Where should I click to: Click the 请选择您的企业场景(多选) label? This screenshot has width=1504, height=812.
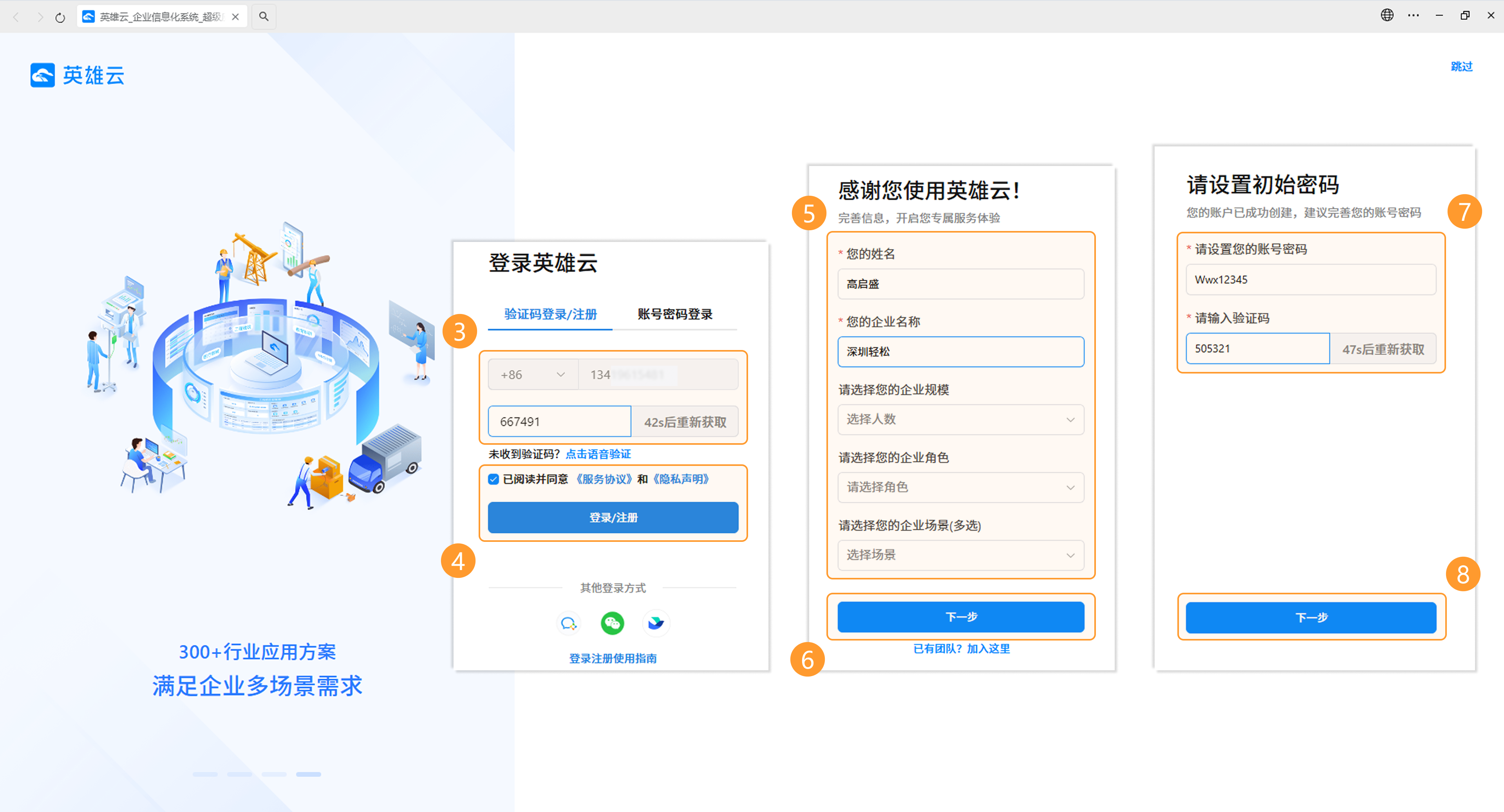909,525
